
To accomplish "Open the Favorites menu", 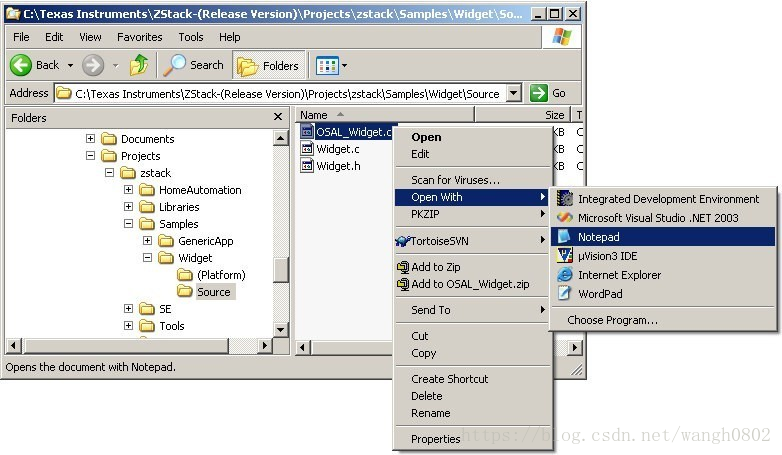I will point(140,37).
